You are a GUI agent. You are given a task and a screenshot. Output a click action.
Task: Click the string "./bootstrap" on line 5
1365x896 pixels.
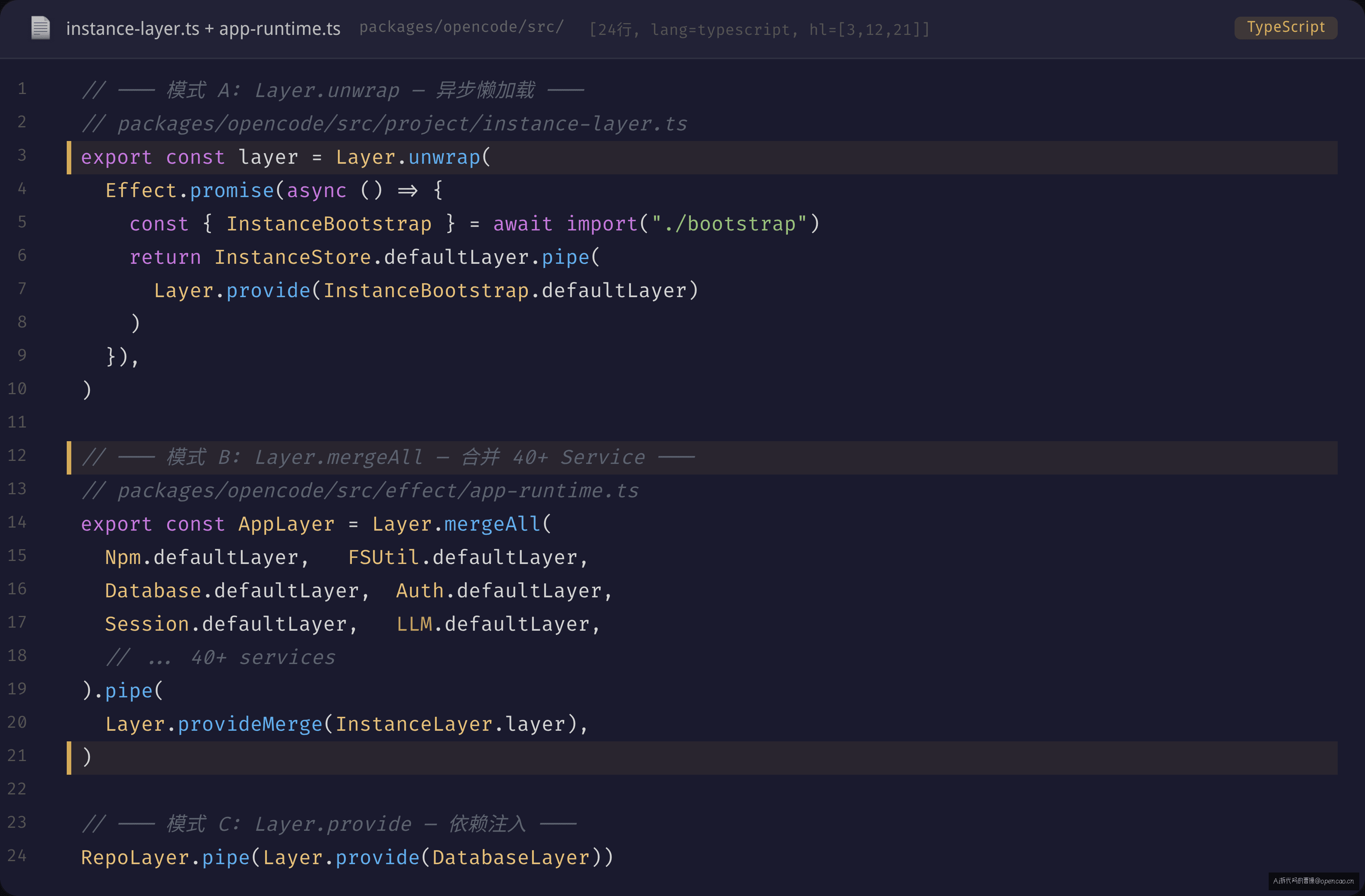tap(729, 224)
